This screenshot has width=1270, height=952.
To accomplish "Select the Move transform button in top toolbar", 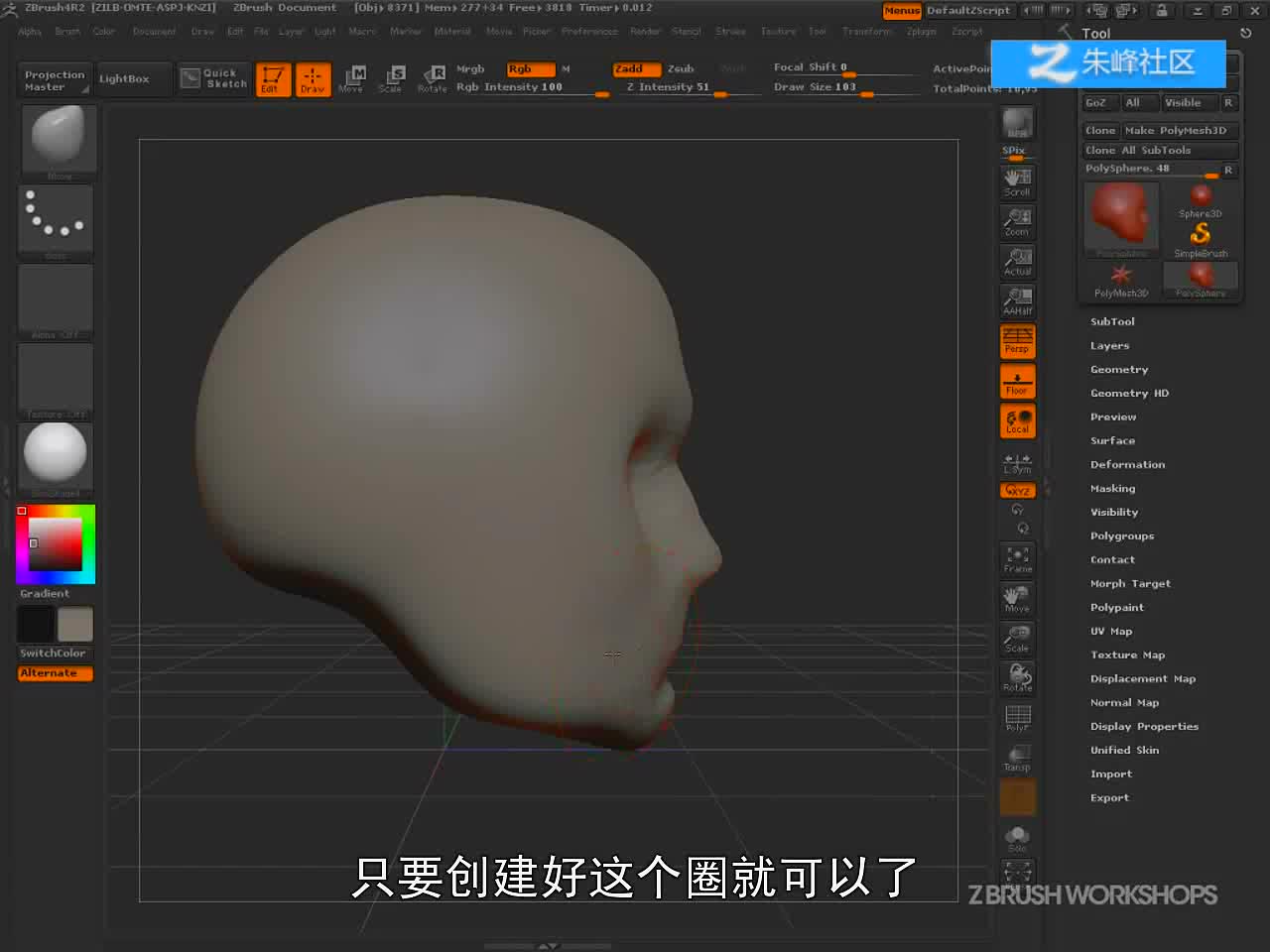I will 351,78.
